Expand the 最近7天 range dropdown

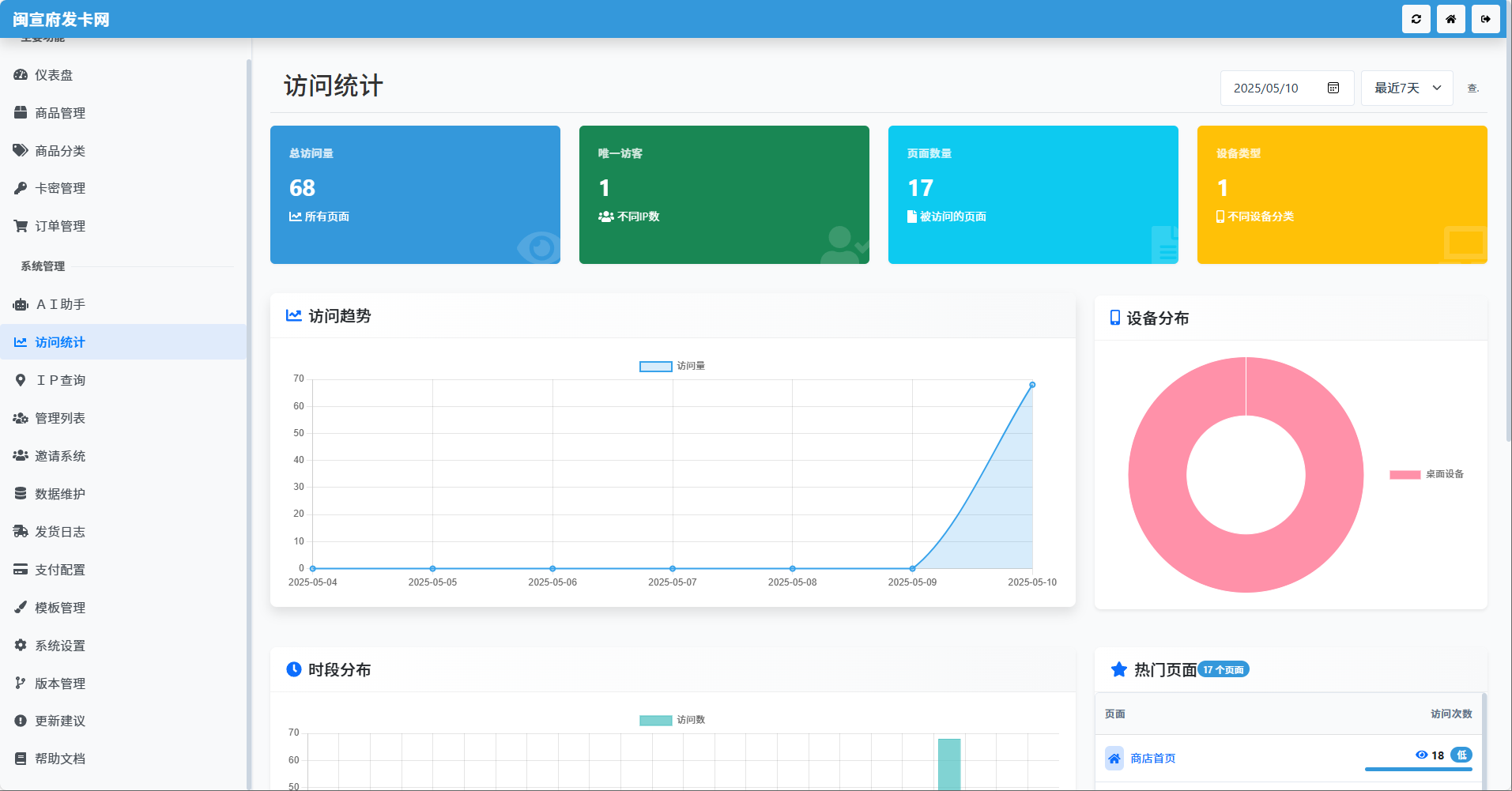coord(1407,88)
